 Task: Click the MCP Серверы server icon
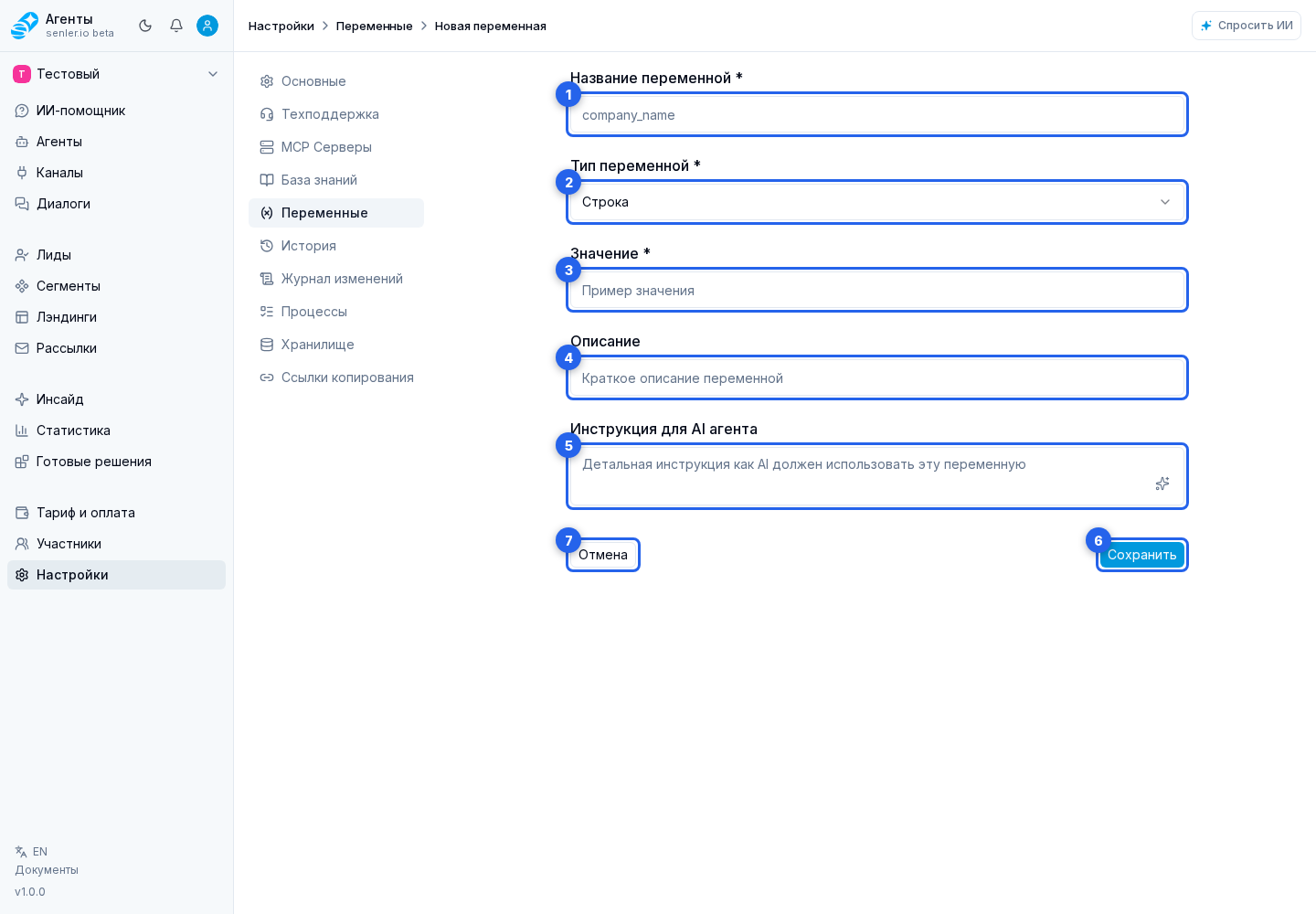pyautogui.click(x=267, y=147)
